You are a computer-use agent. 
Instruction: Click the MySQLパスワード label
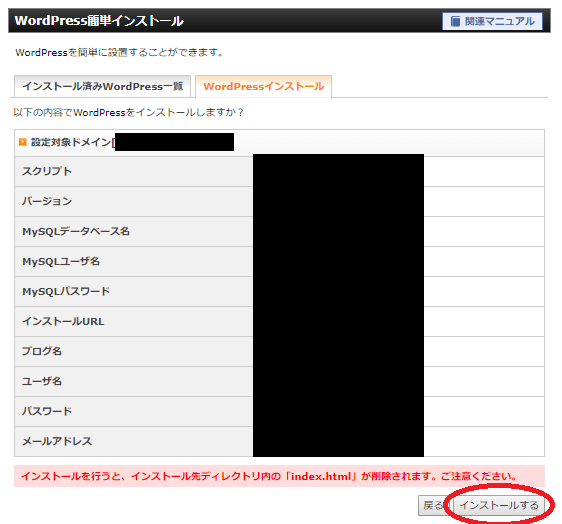(x=66, y=291)
